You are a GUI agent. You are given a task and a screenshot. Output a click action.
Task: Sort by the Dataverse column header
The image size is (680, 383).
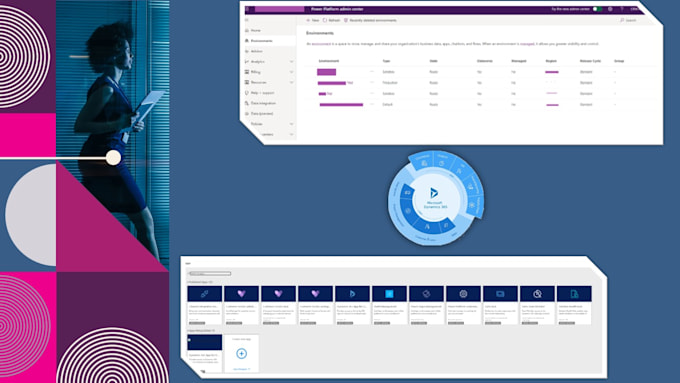pyautogui.click(x=484, y=61)
